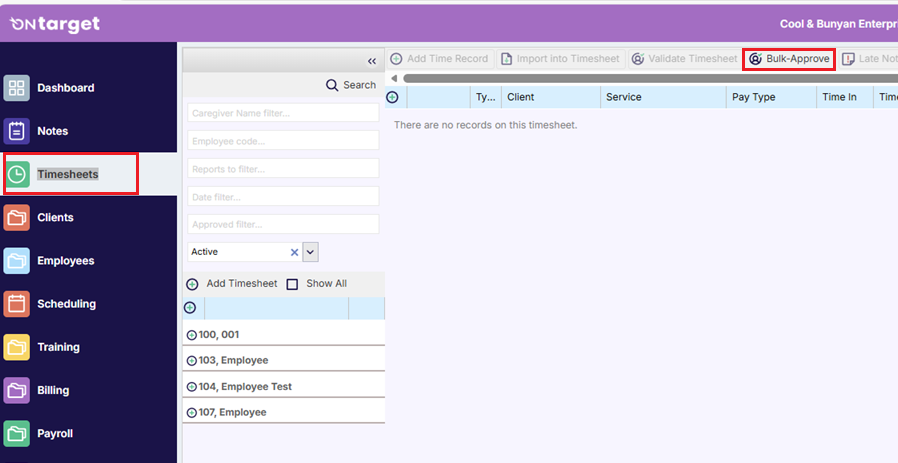Viewport: 898px width, 463px height.
Task: Click the Ty... column header
Action: coord(486,97)
